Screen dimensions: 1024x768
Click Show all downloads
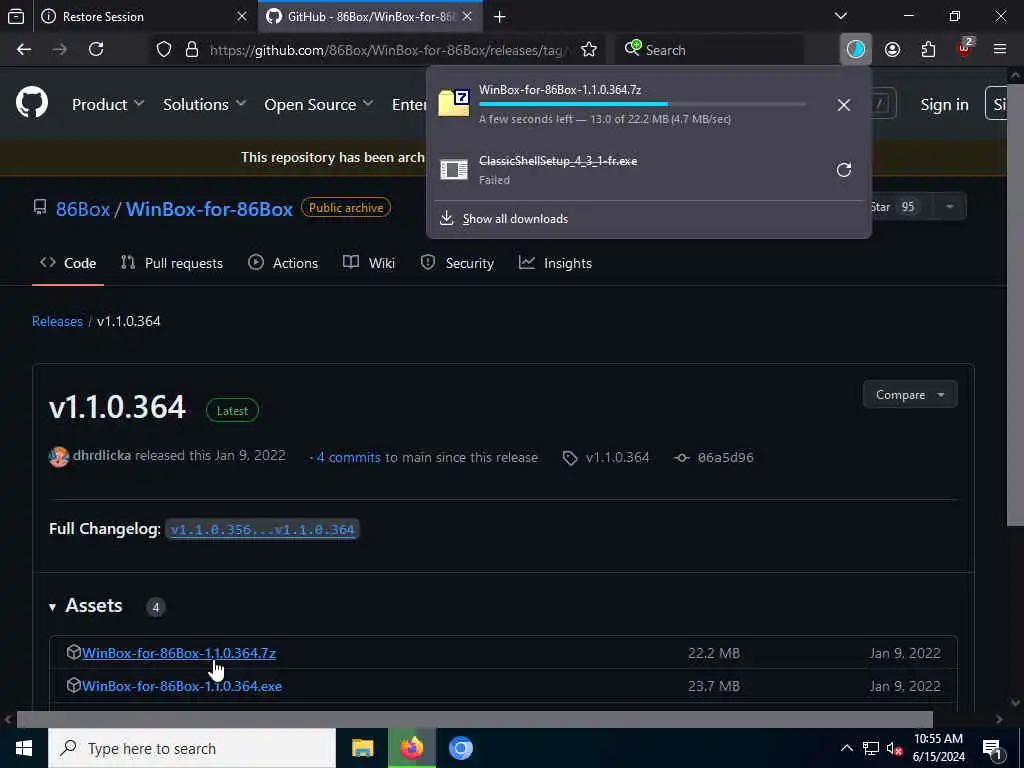click(x=515, y=219)
